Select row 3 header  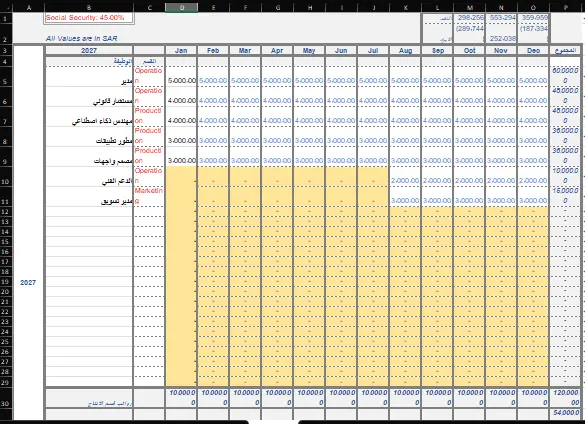pos(6,50)
